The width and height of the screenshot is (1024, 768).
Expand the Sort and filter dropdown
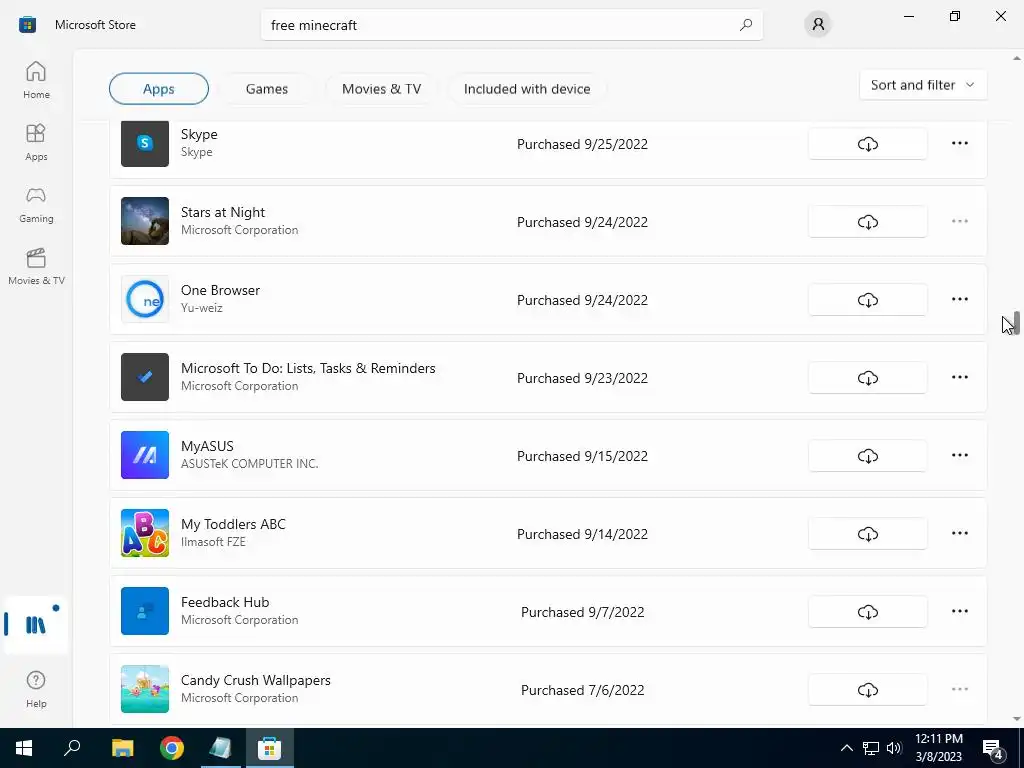(923, 85)
